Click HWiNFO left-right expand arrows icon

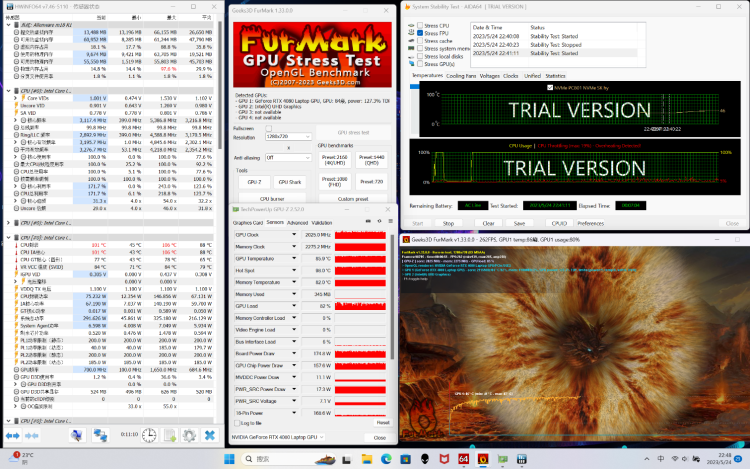14,435
